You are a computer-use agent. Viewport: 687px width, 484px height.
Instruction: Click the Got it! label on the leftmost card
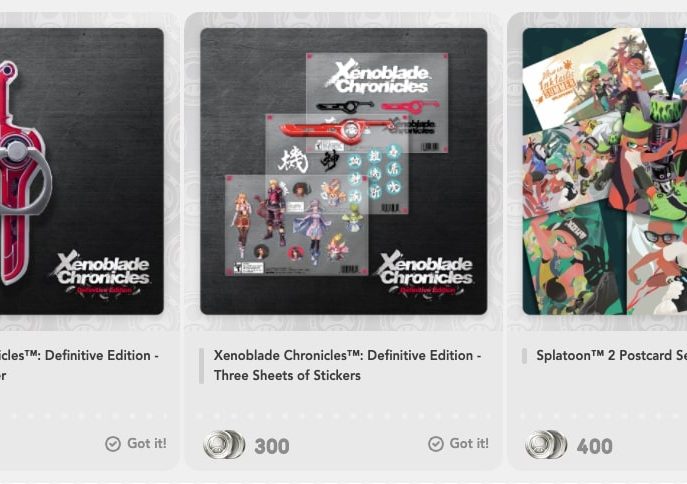pos(147,443)
